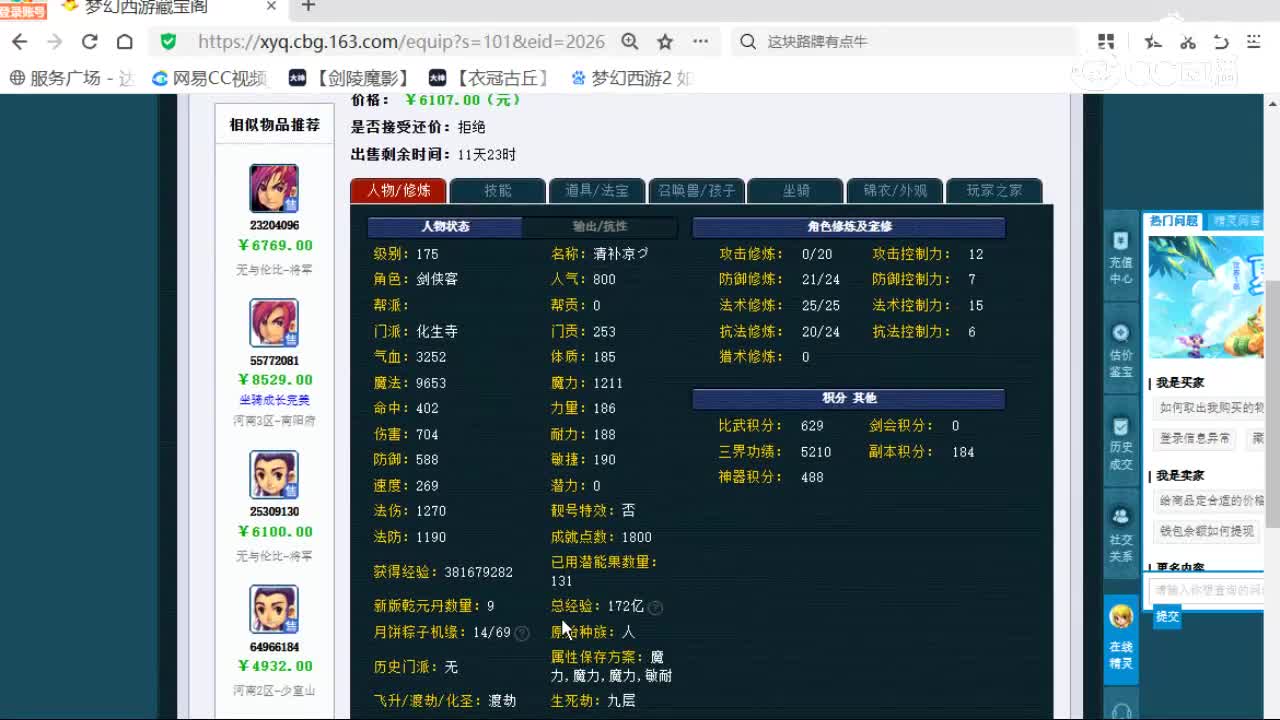Open 社交关系 in the side toolbar
This screenshot has height=720, width=1280.
coord(1121,534)
